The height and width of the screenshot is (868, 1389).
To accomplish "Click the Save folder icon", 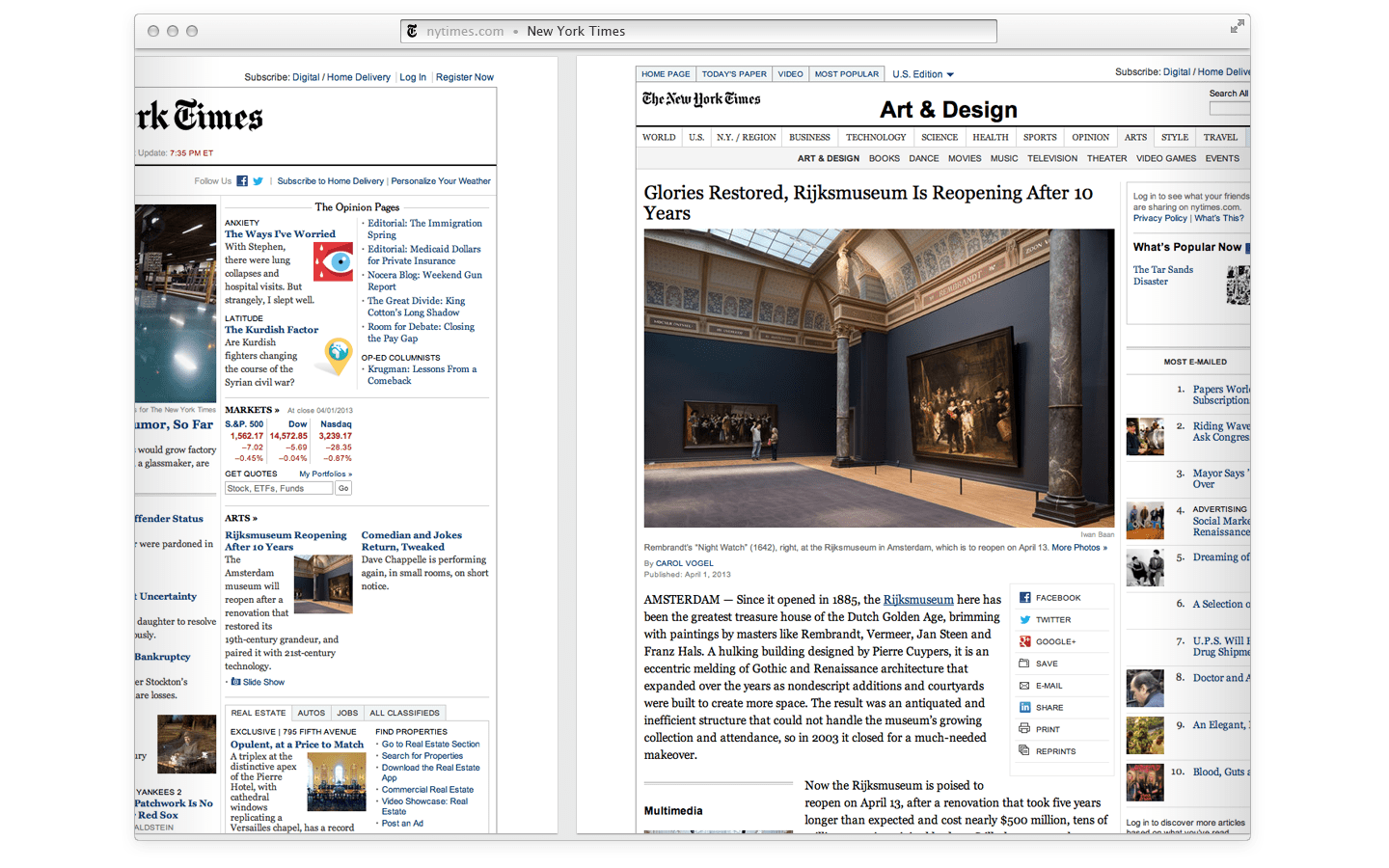I will (1024, 664).
